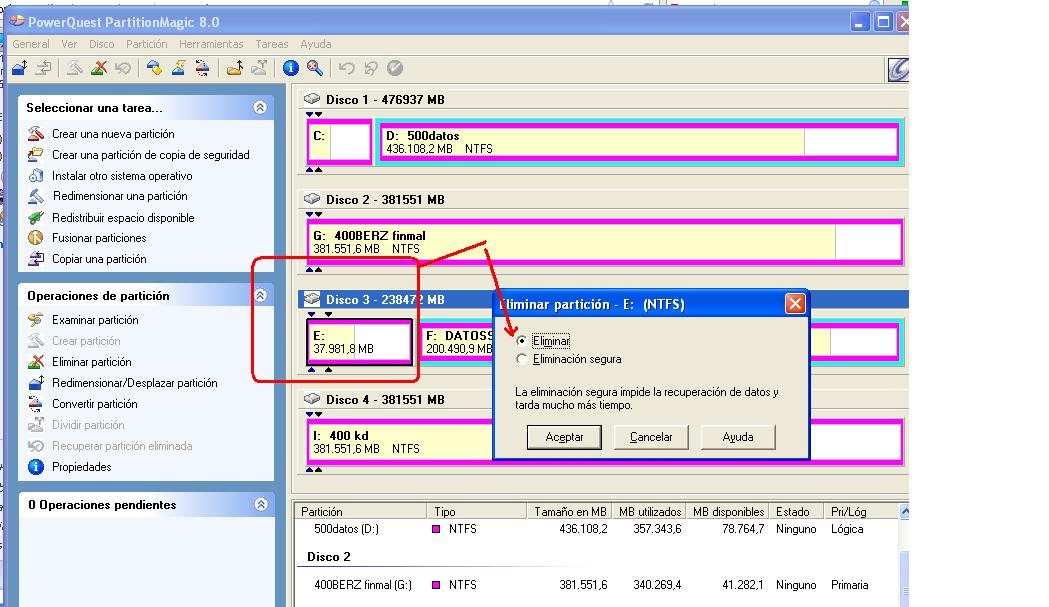Click the partition list scrollbar up arrow
The width and height of the screenshot is (1049, 607).
click(904, 511)
